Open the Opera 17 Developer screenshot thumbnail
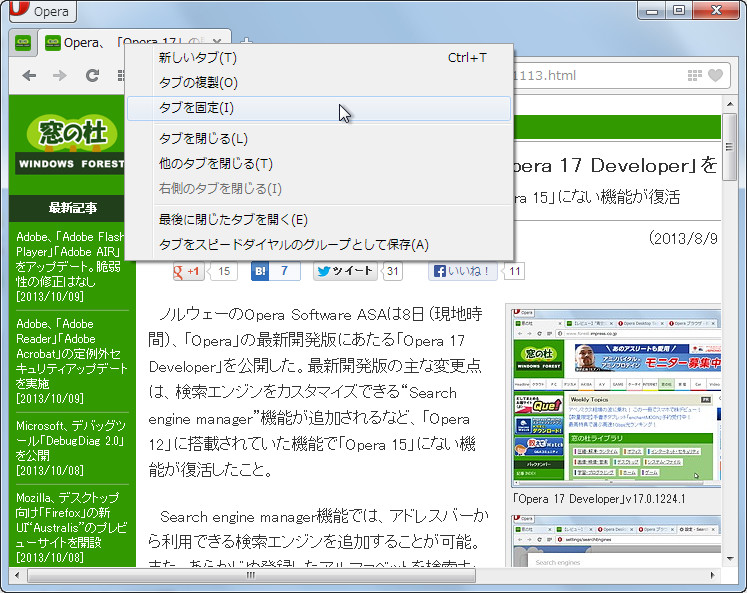The width and height of the screenshot is (747, 593). (x=616, y=396)
